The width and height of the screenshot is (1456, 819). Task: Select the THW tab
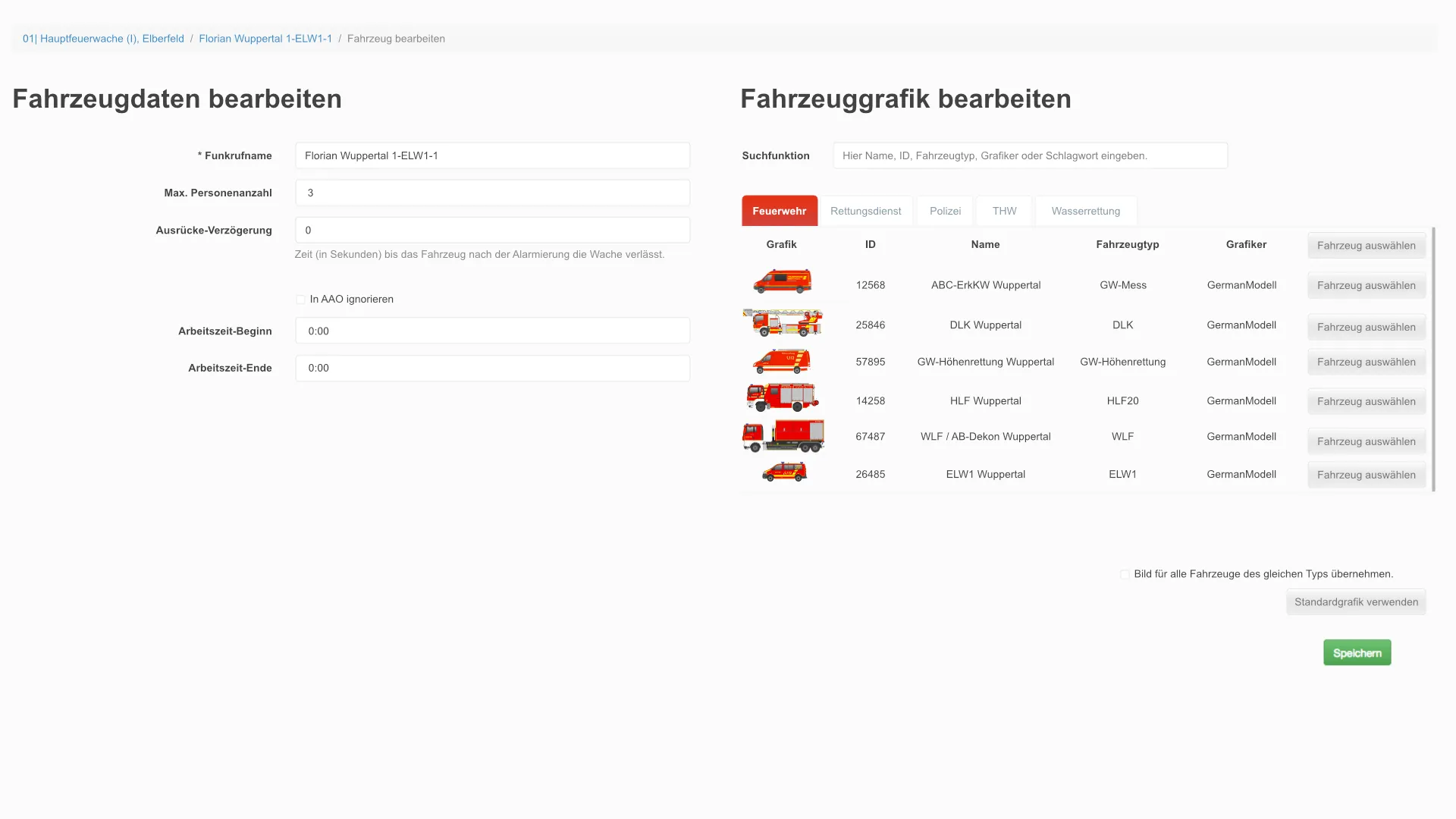coord(1004,211)
